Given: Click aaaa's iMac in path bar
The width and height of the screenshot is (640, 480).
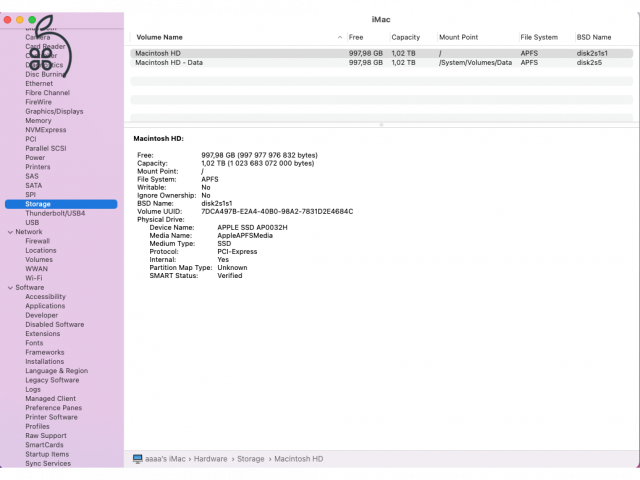Looking at the screenshot, I should 165,459.
